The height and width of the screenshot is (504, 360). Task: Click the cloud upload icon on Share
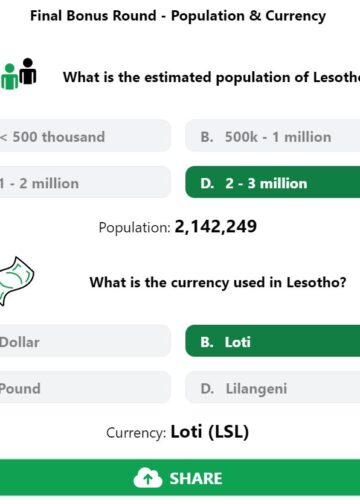[x=148, y=478]
